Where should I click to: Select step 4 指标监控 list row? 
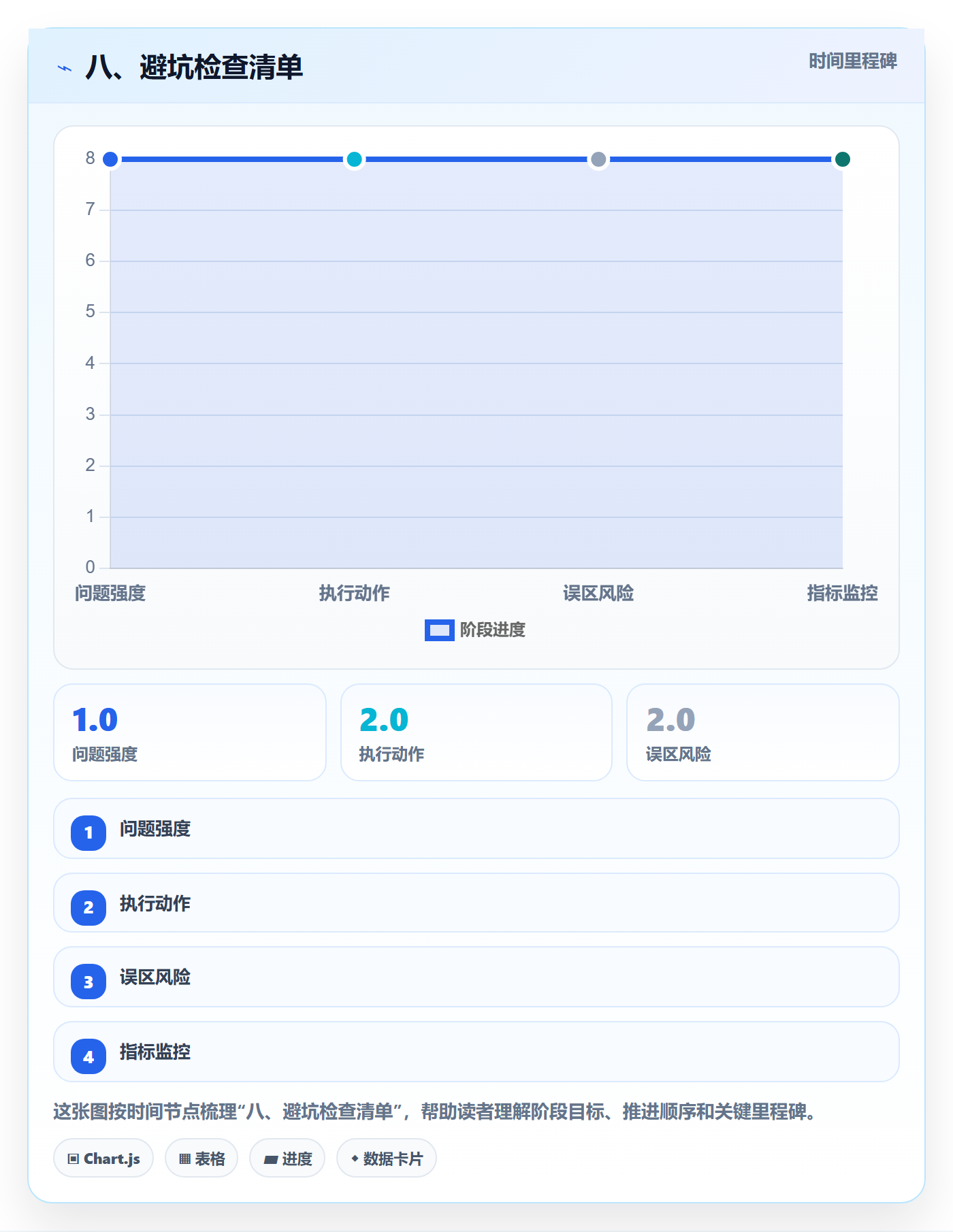(x=476, y=1052)
